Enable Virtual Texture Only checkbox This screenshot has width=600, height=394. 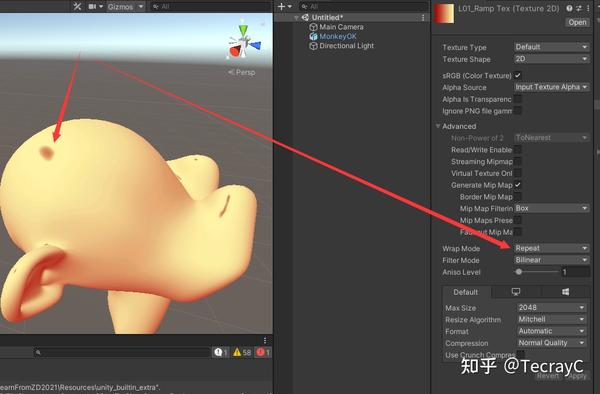(518, 173)
